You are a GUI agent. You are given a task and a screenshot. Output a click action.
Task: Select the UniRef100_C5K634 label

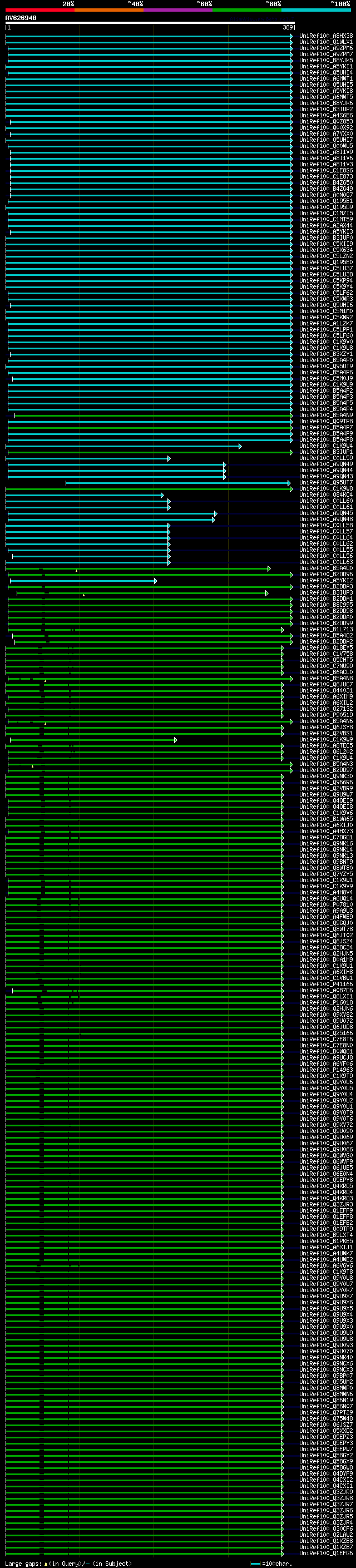(x=326, y=250)
